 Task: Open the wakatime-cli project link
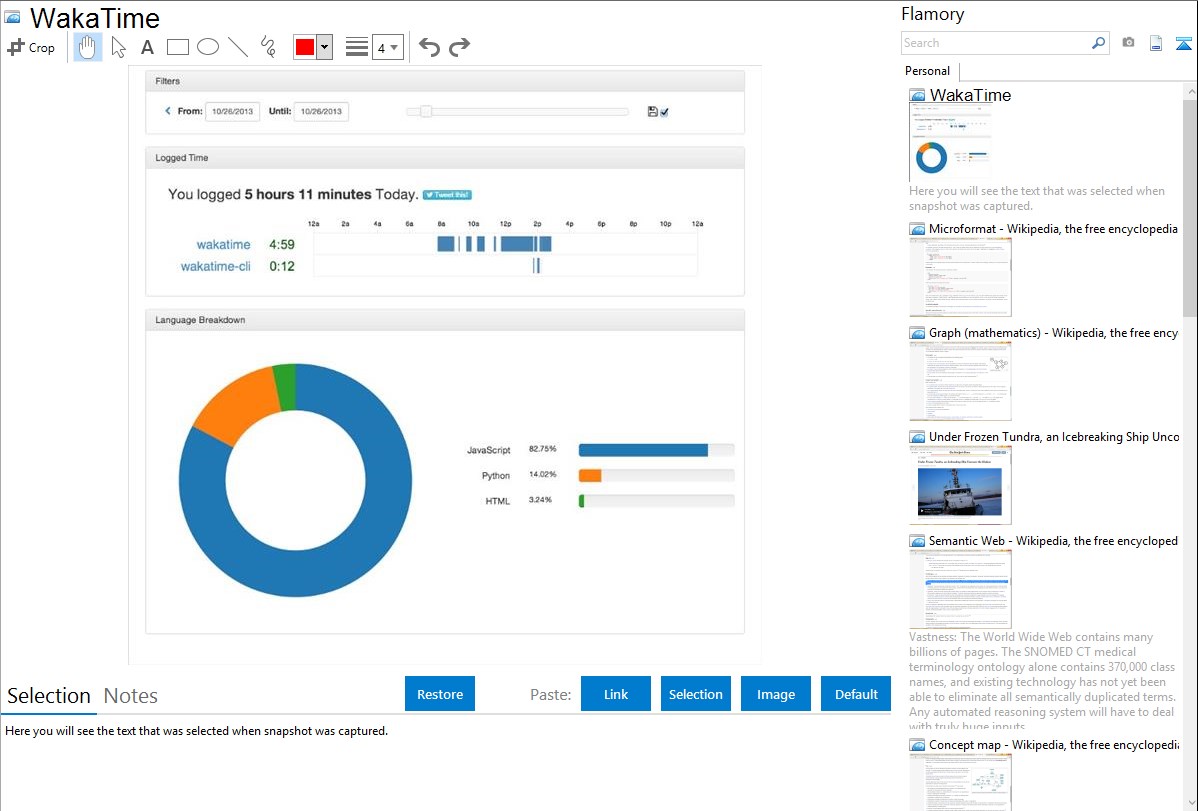coord(215,266)
